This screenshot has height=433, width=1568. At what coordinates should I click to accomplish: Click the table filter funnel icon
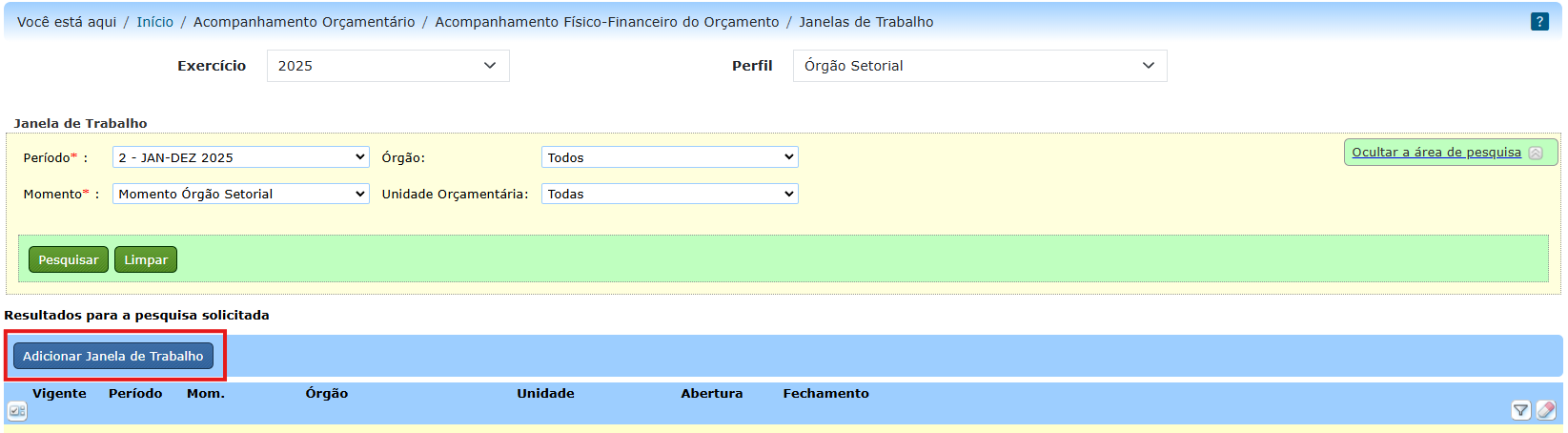1520,410
